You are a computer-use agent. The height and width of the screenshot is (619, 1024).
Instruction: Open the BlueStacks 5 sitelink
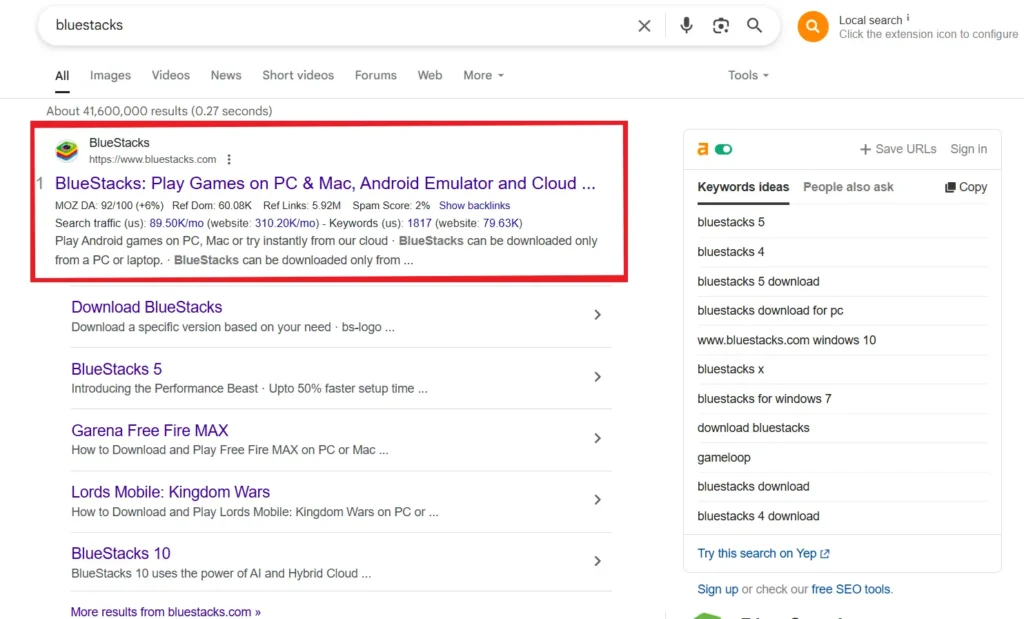coord(116,369)
